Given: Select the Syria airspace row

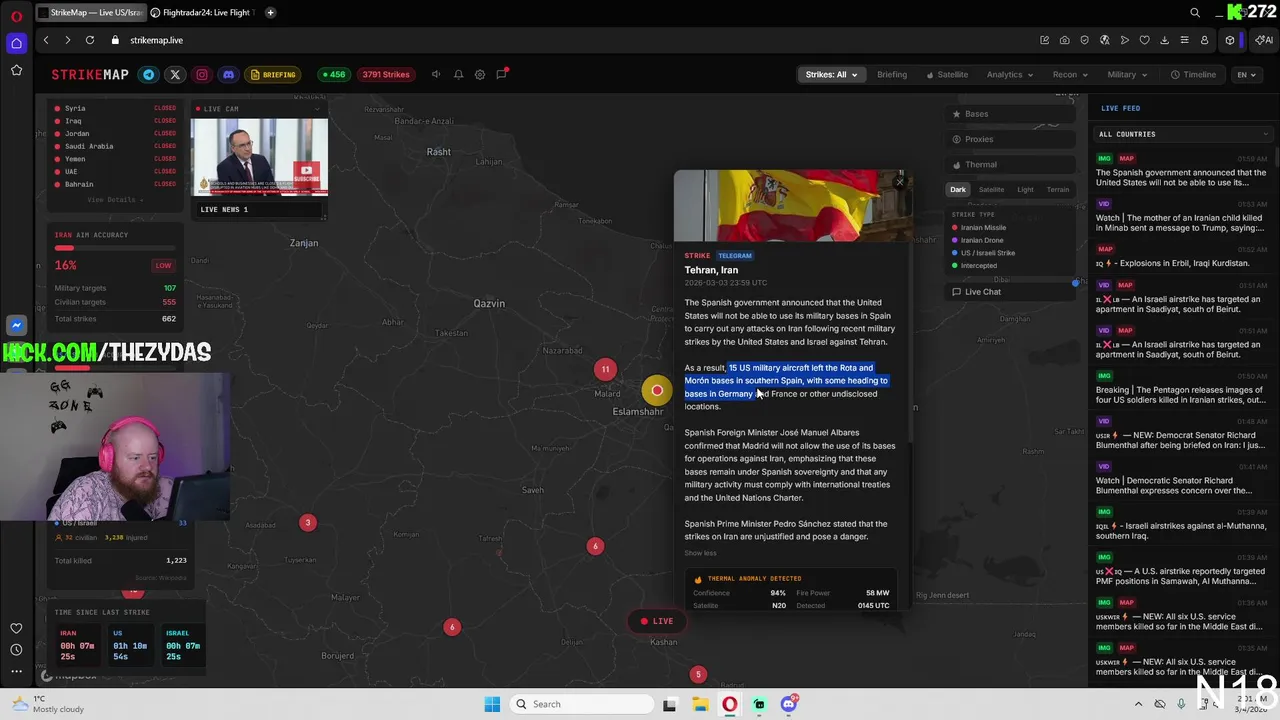Looking at the screenshot, I should click(x=115, y=108).
